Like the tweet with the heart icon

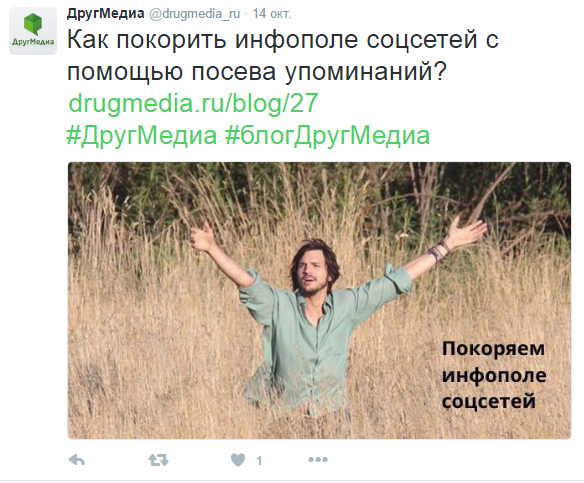(x=238, y=460)
